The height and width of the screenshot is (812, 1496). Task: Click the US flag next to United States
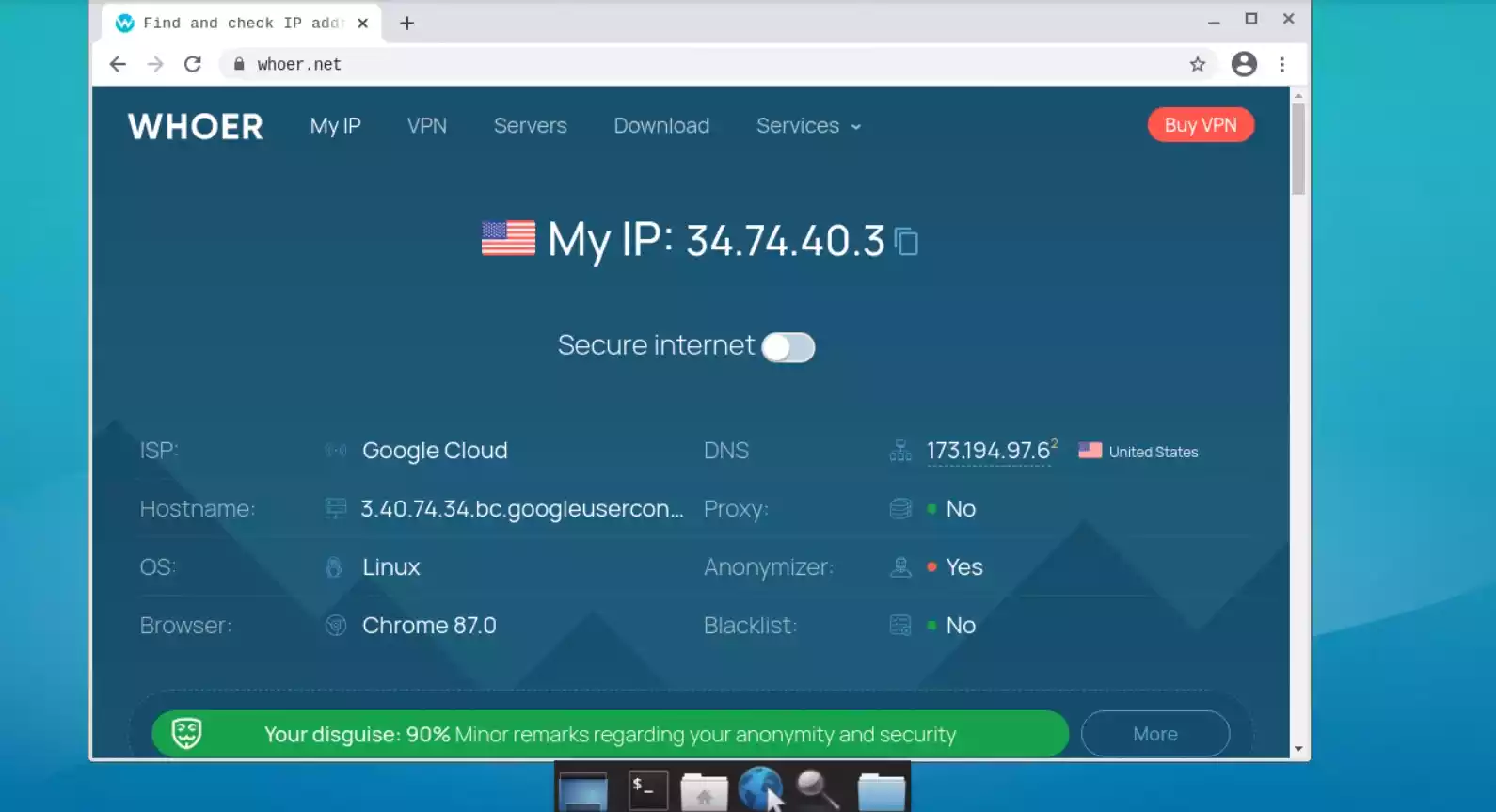pyautogui.click(x=1090, y=451)
